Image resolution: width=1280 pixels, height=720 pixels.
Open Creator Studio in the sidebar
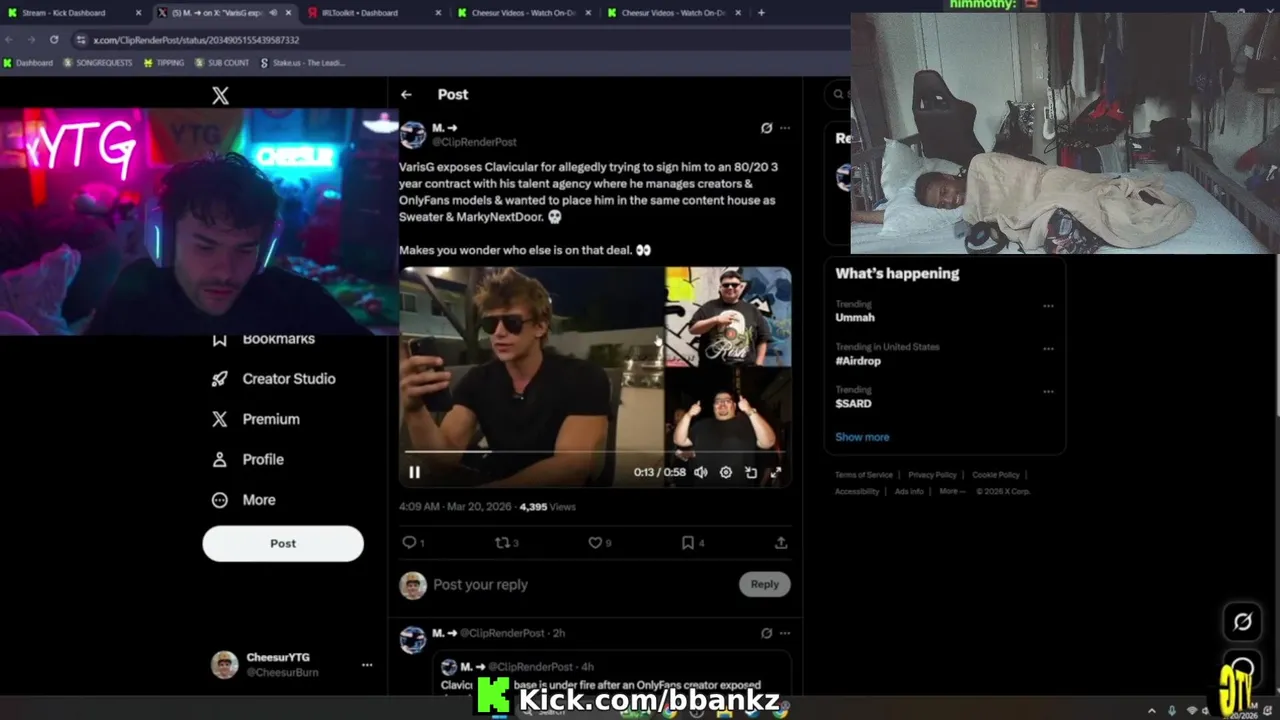click(x=274, y=379)
